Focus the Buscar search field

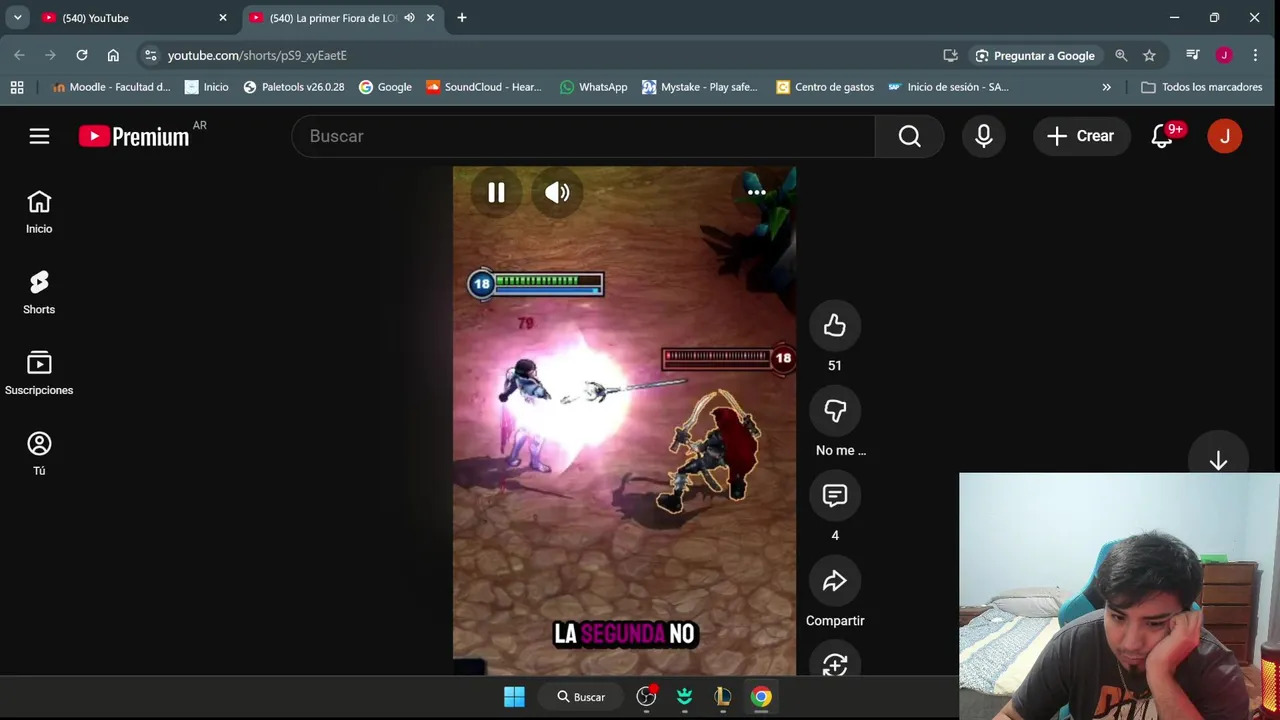coord(583,136)
